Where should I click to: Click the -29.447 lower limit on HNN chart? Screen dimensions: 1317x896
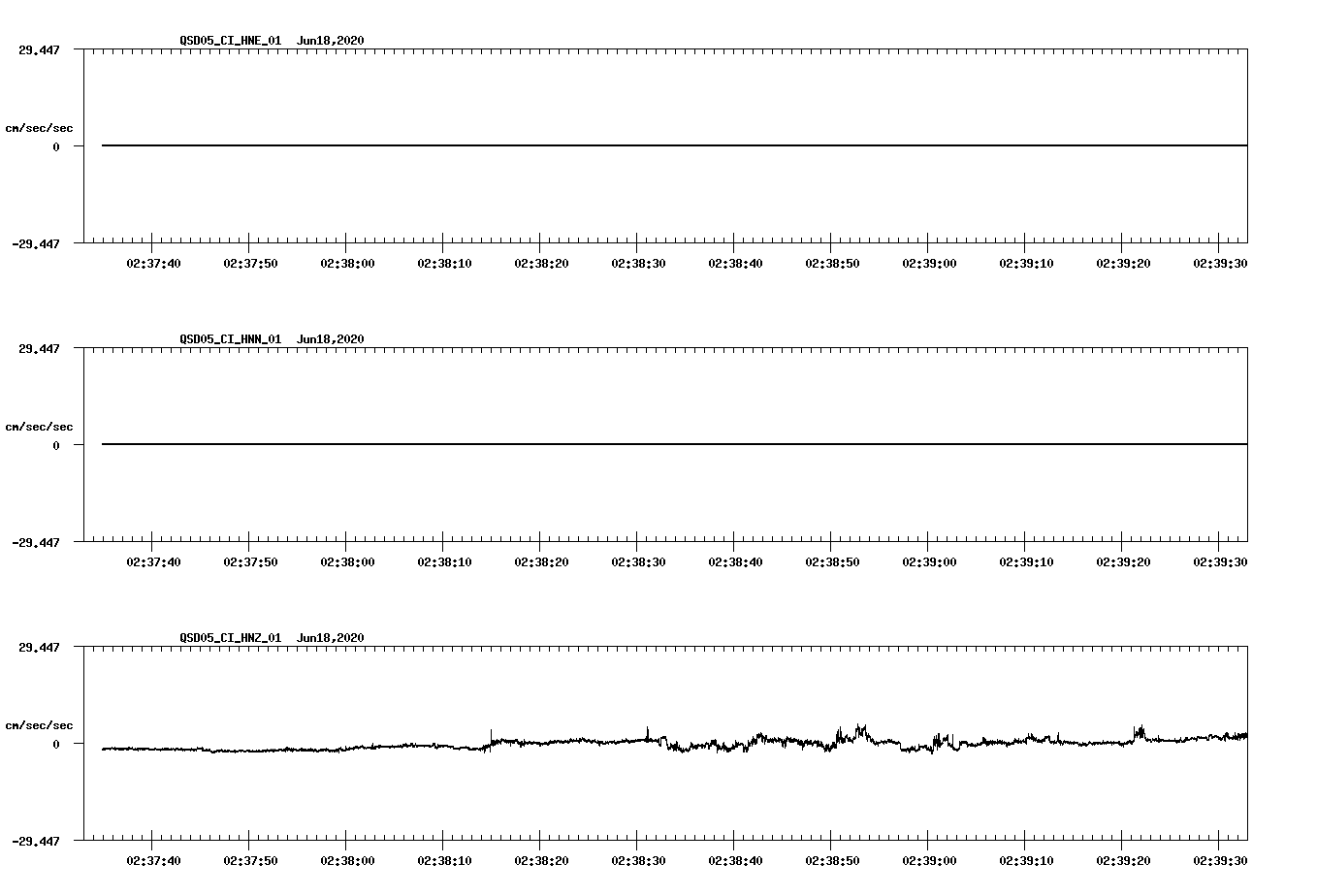tap(36, 543)
